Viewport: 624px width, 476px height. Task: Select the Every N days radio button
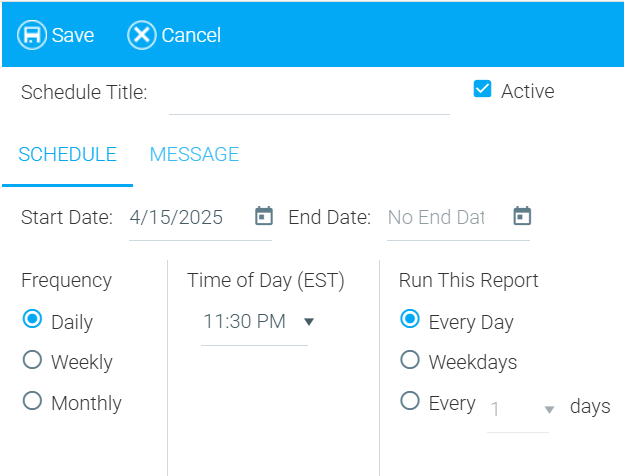click(x=409, y=402)
